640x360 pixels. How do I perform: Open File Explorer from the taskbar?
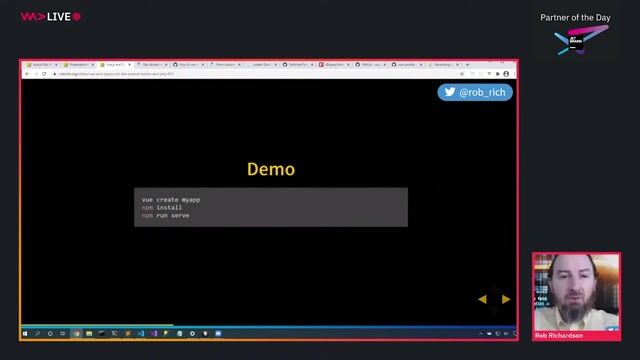89,333
